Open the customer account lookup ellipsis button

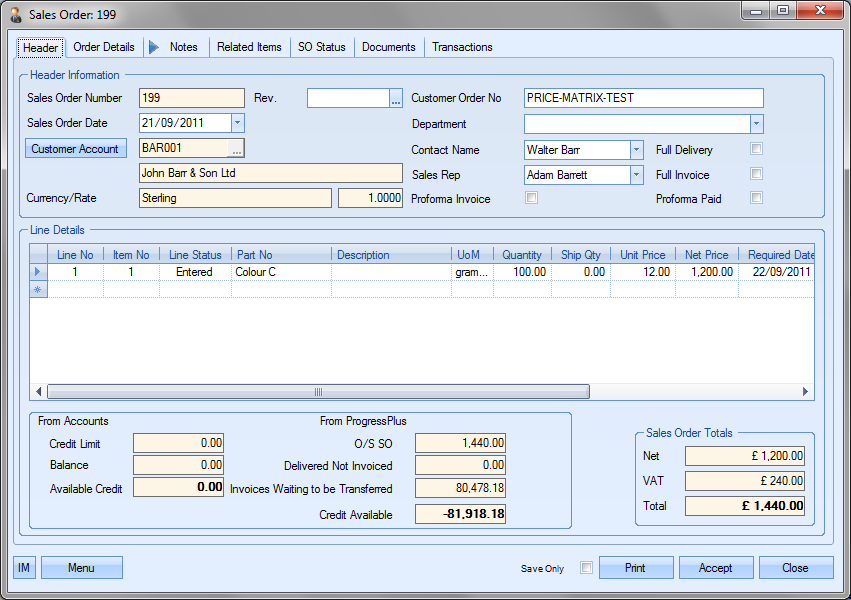pos(236,149)
